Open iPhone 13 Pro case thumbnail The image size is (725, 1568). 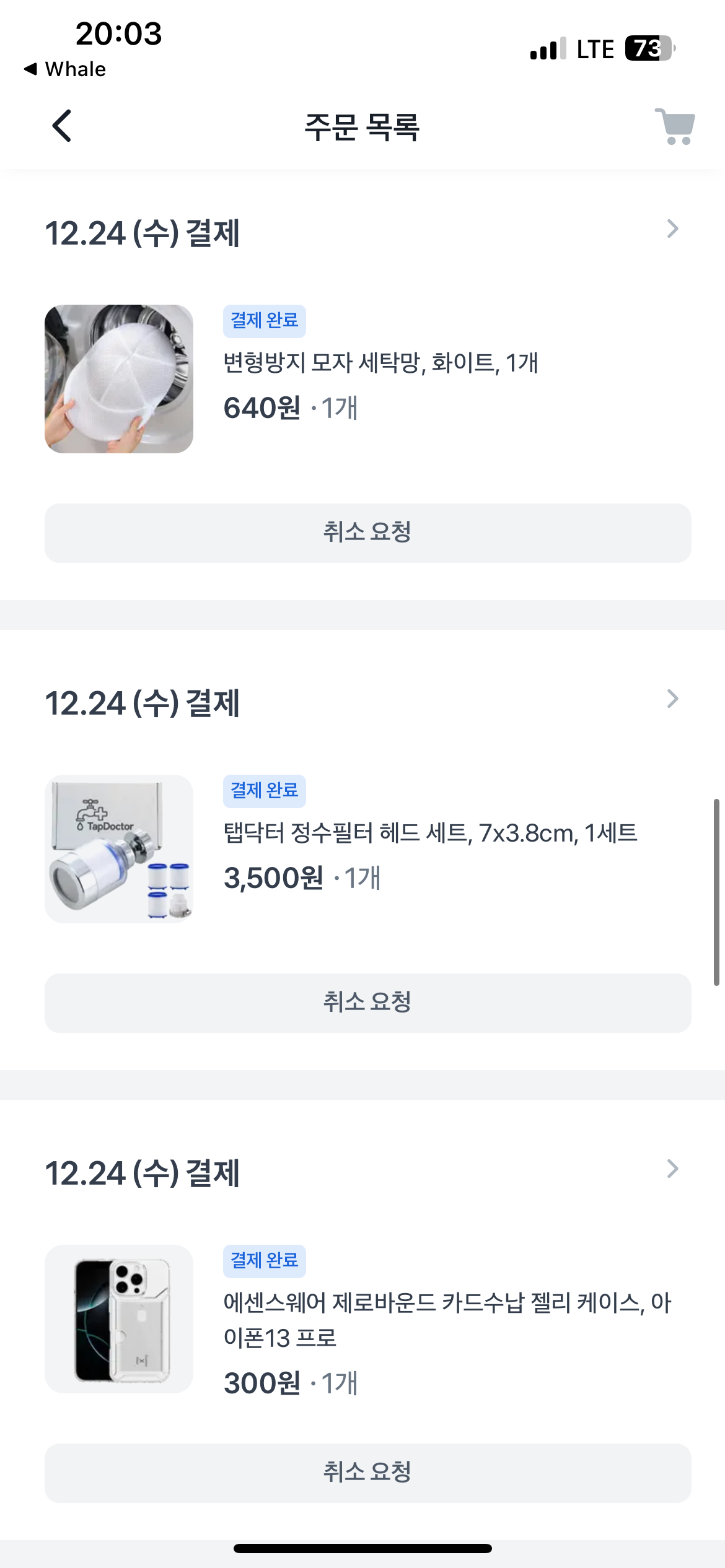click(119, 1319)
